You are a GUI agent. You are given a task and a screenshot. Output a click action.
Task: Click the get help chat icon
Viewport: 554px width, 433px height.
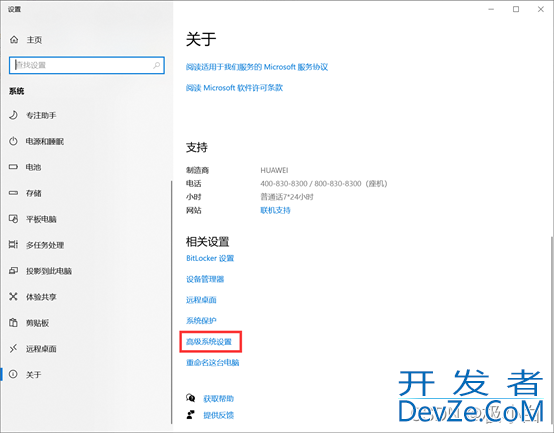pyautogui.click(x=190, y=398)
